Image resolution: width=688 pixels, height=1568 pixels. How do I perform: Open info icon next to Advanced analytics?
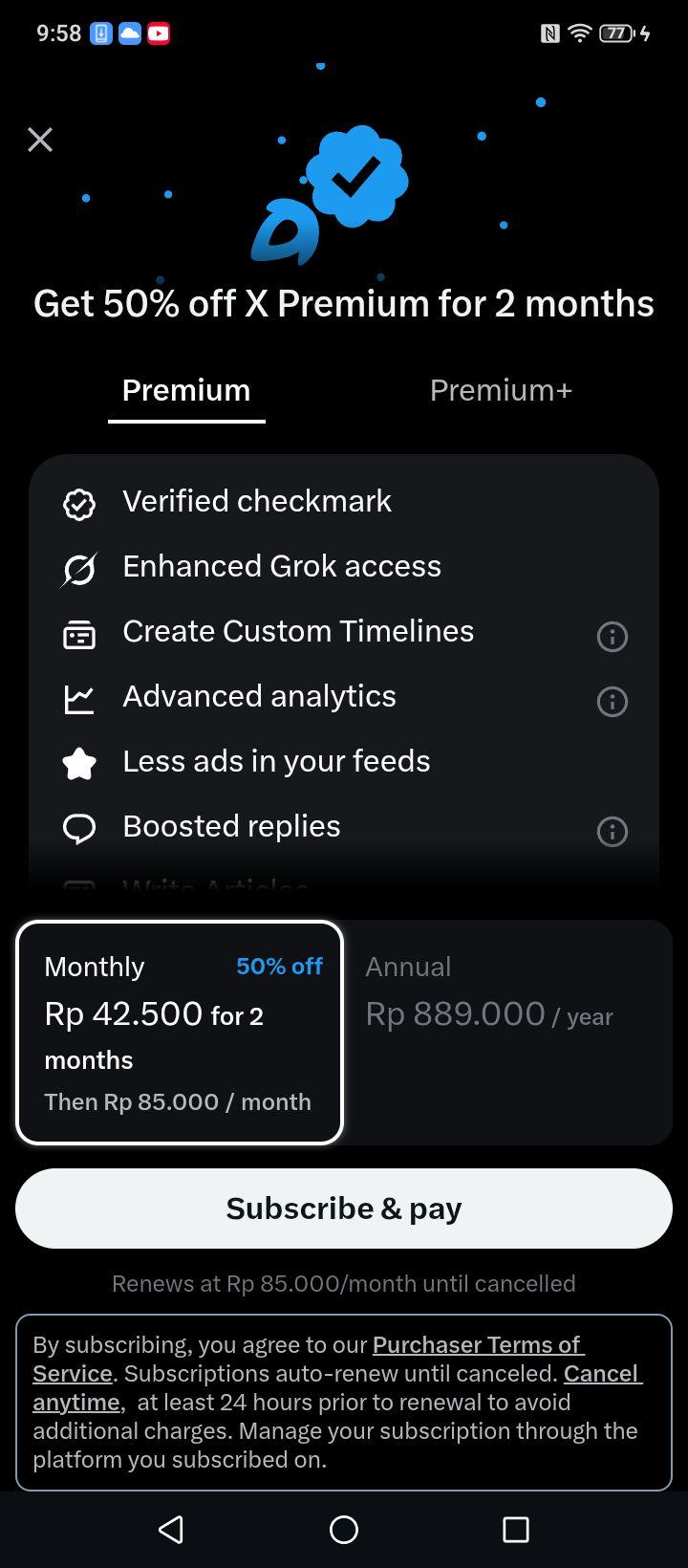tap(613, 701)
